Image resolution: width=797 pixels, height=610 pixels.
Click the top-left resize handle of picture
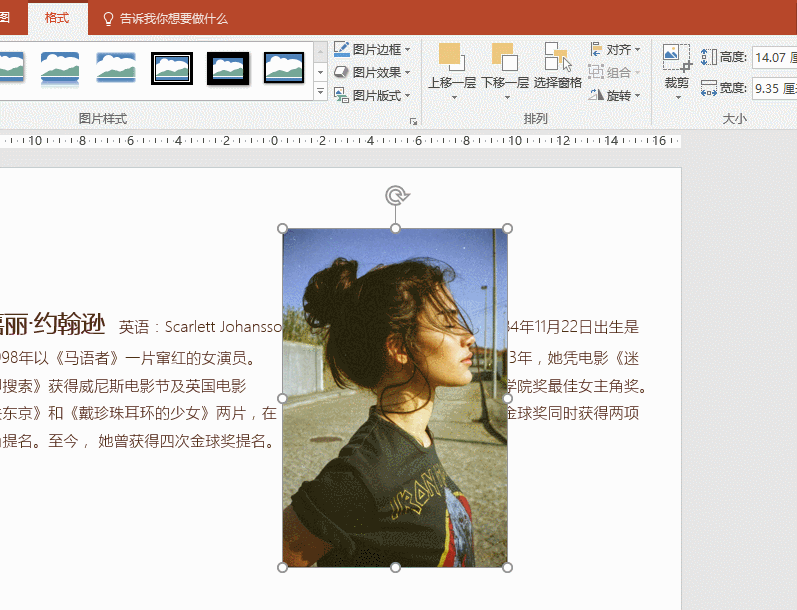click(x=283, y=229)
